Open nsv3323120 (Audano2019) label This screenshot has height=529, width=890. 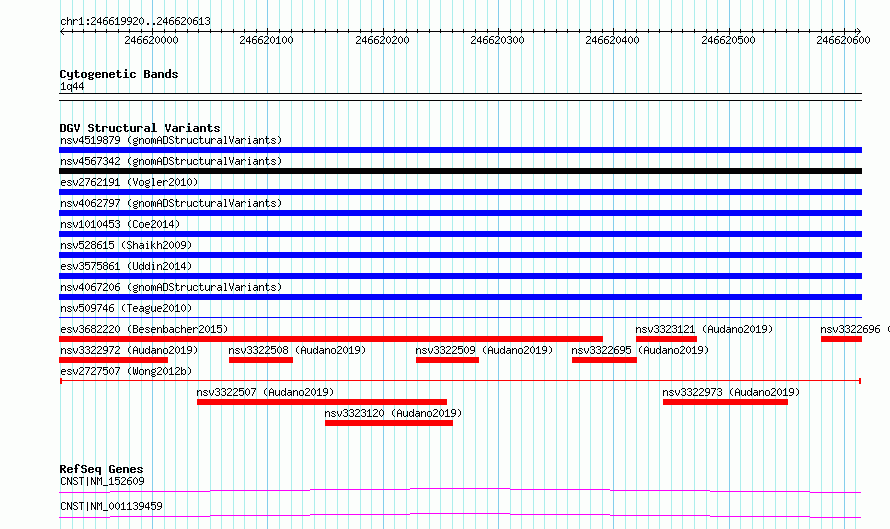[x=393, y=413]
